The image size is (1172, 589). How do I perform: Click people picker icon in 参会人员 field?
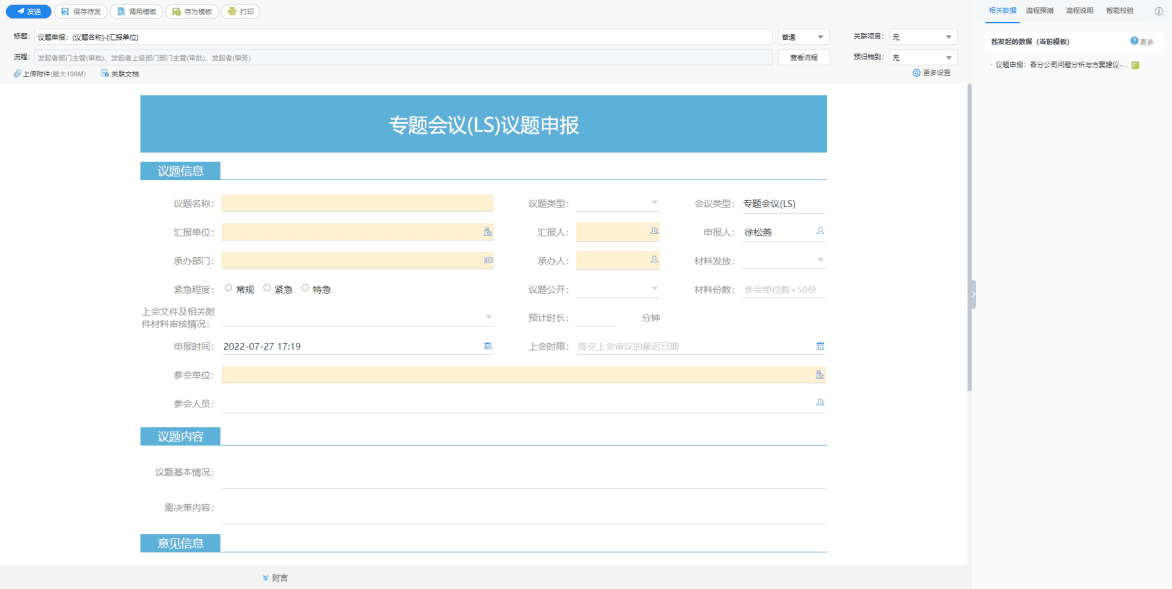pos(820,403)
